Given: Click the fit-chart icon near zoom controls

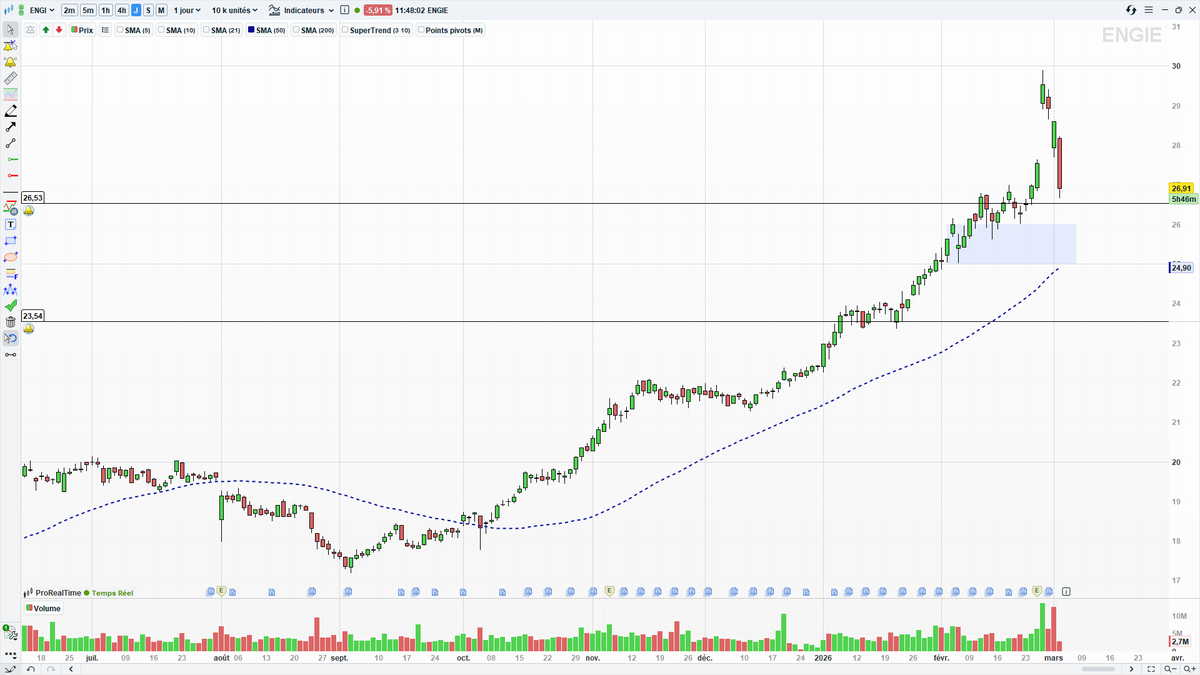Looking at the screenshot, I should pyautogui.click(x=1151, y=669).
